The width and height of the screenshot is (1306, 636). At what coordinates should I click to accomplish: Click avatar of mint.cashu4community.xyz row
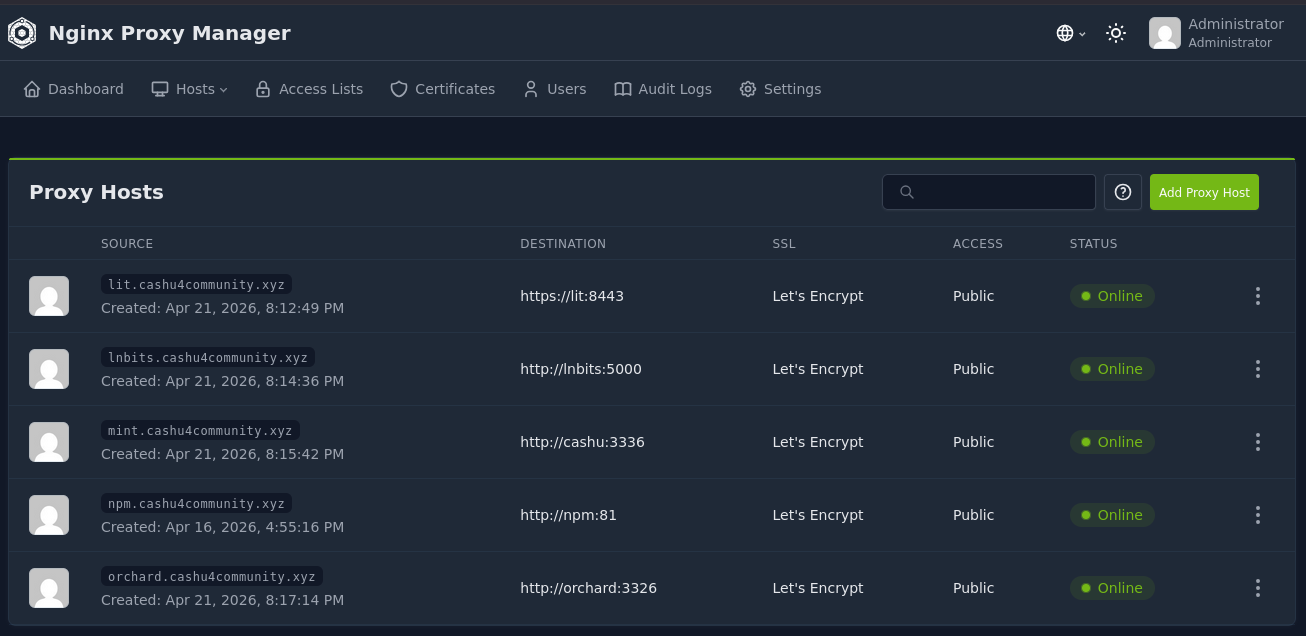pos(49,442)
